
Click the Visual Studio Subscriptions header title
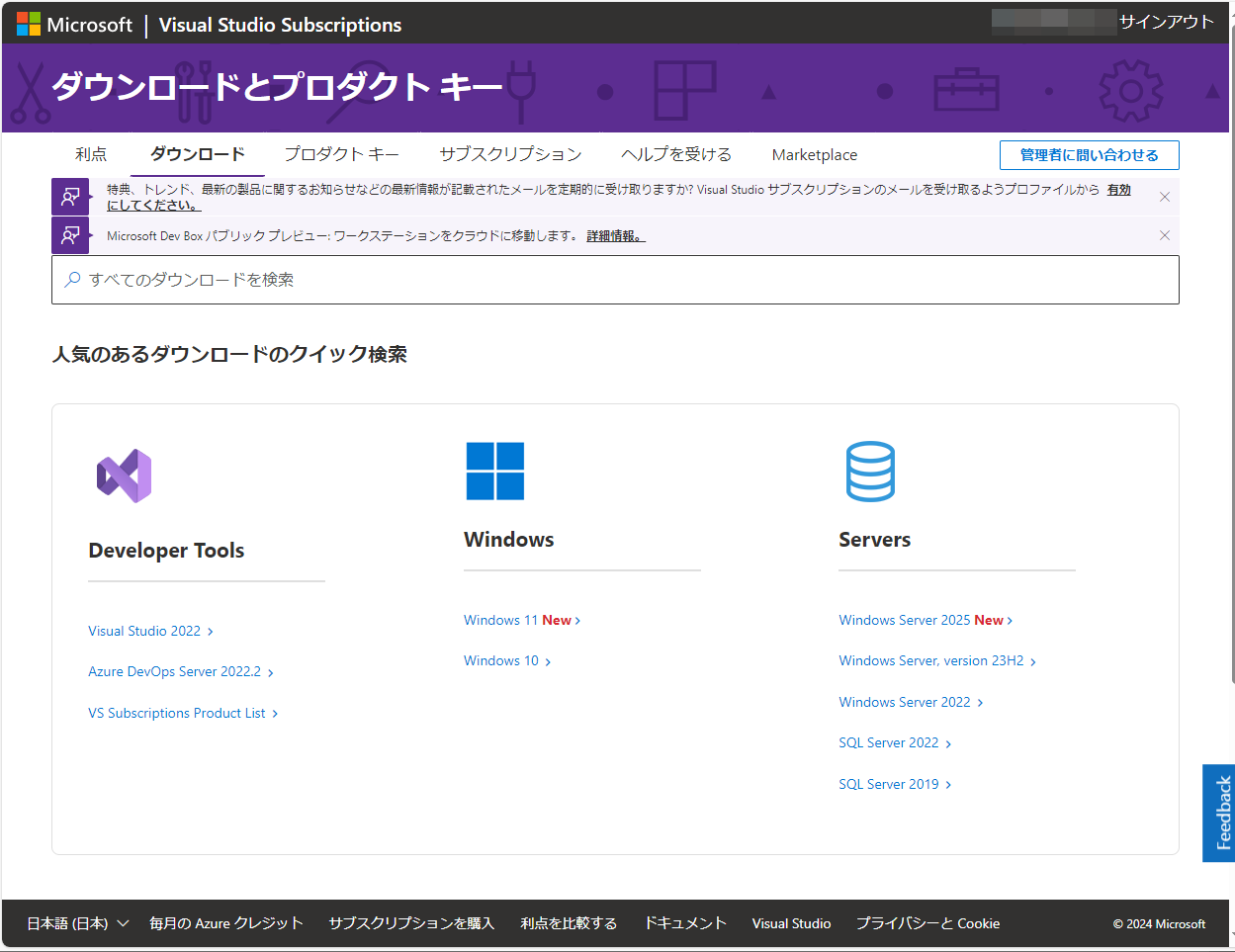(x=280, y=25)
